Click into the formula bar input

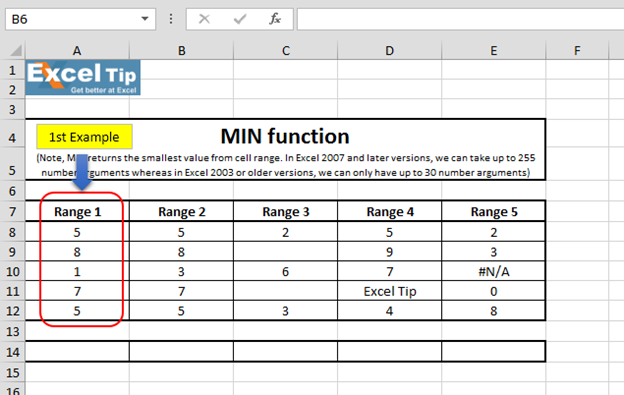460,19
